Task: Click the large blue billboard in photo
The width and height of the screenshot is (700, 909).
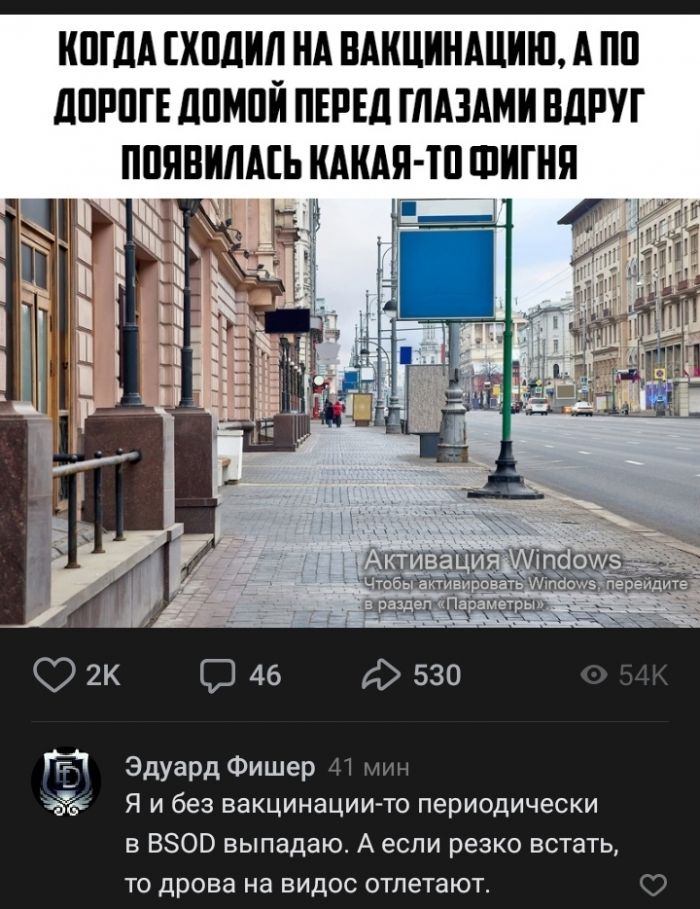Action: [x=447, y=274]
